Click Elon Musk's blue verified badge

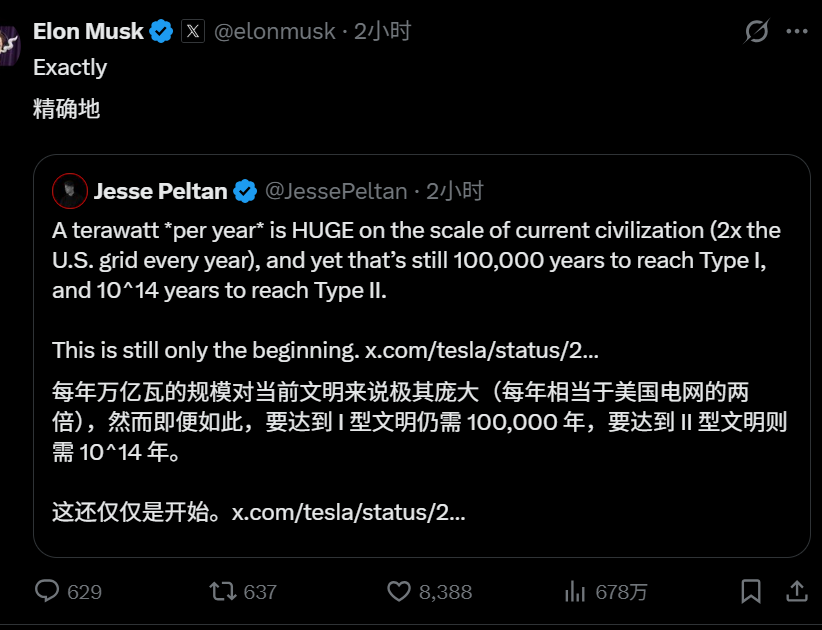(x=160, y=30)
